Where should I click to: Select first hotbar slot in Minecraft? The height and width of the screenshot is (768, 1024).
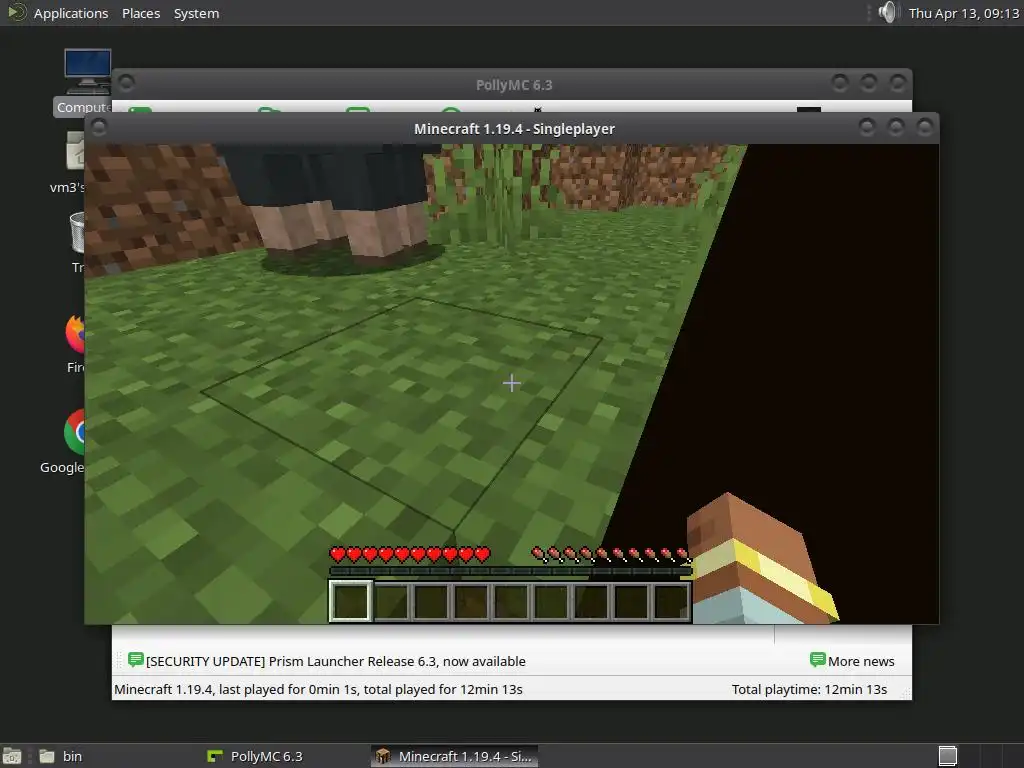coord(350,601)
